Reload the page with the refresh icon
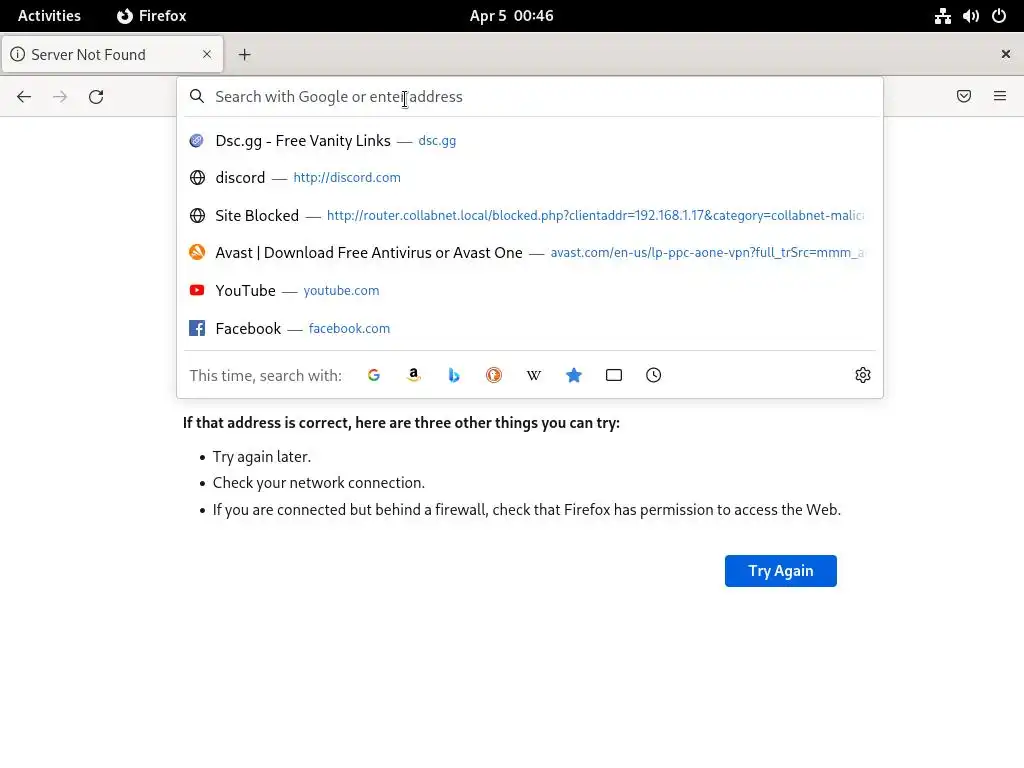Screen dimensions: 1024x768 coord(96,97)
